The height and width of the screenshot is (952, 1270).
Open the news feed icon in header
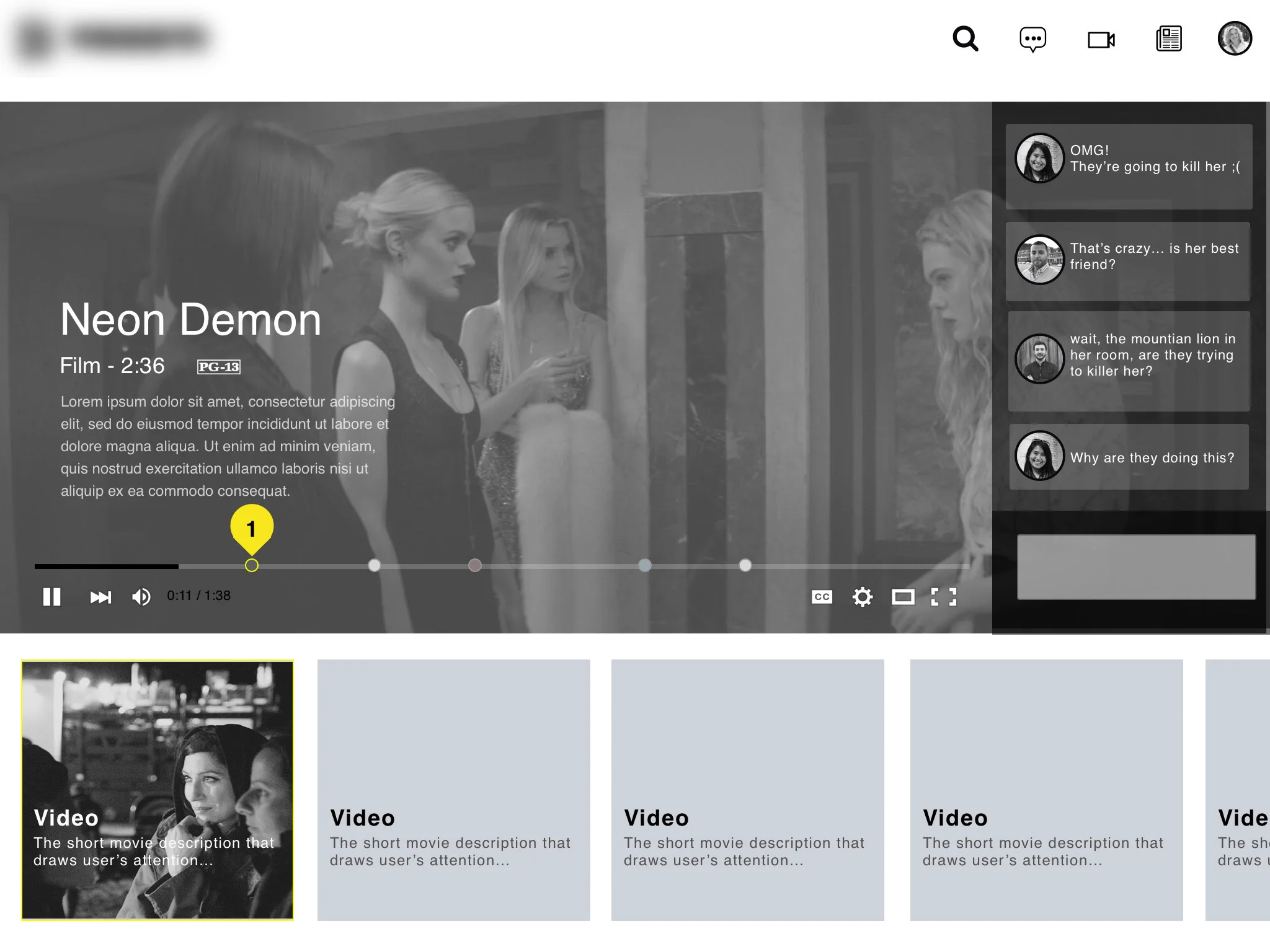click(1169, 38)
